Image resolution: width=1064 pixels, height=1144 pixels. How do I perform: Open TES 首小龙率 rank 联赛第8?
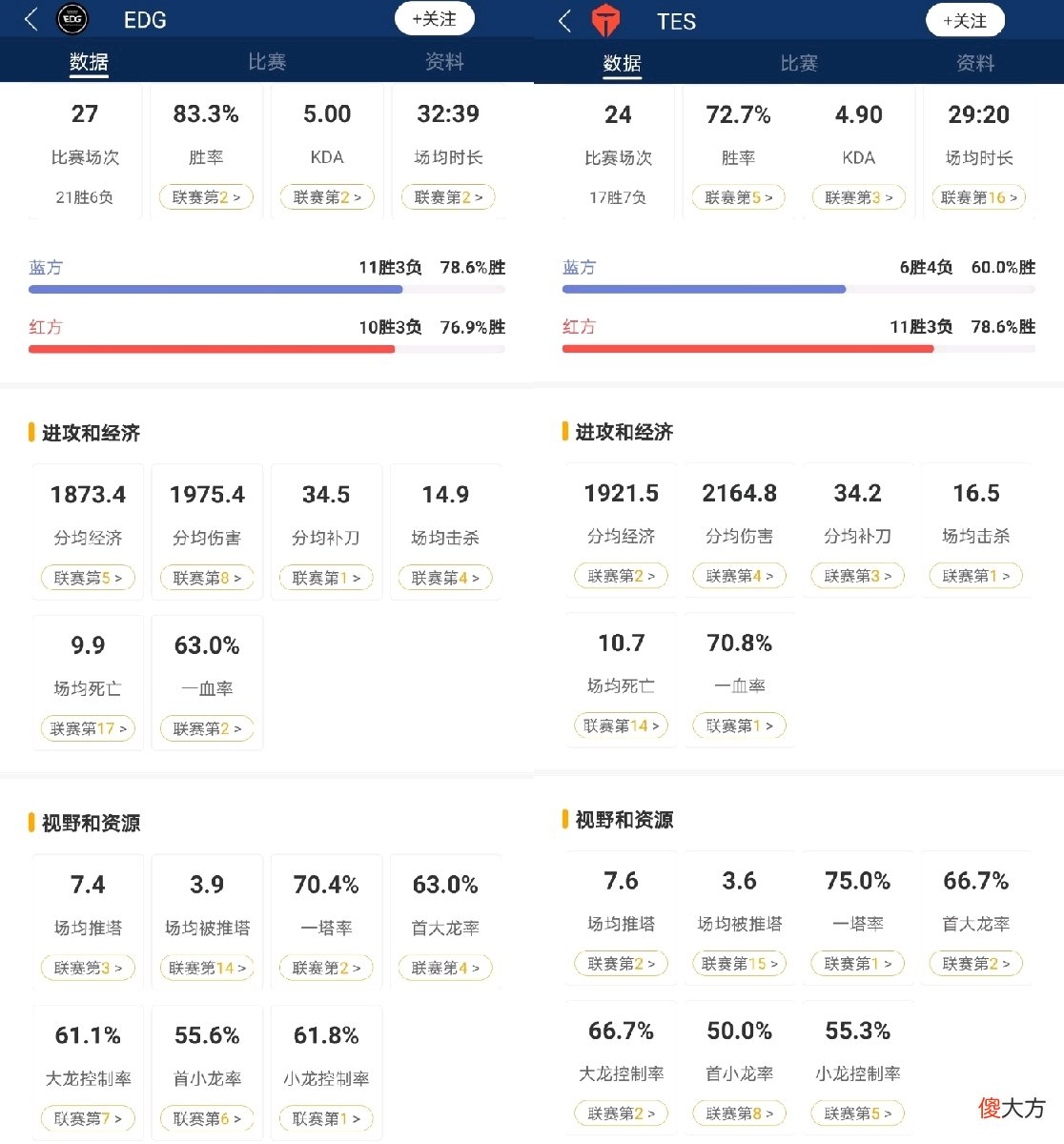[740, 1113]
